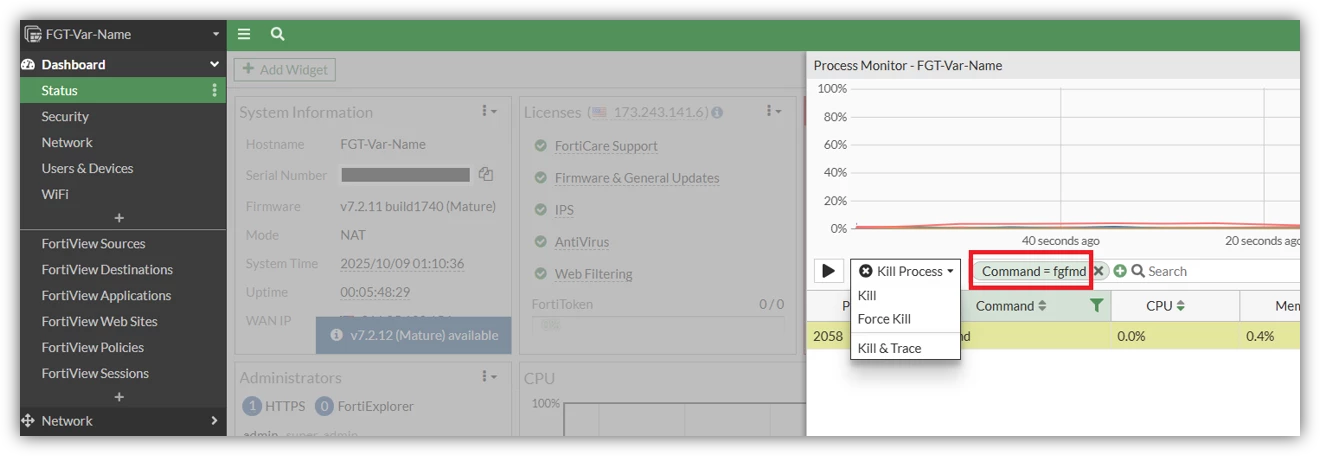
Task: Click the FortiExplorer administrators count badge
Action: pyautogui.click(x=324, y=406)
